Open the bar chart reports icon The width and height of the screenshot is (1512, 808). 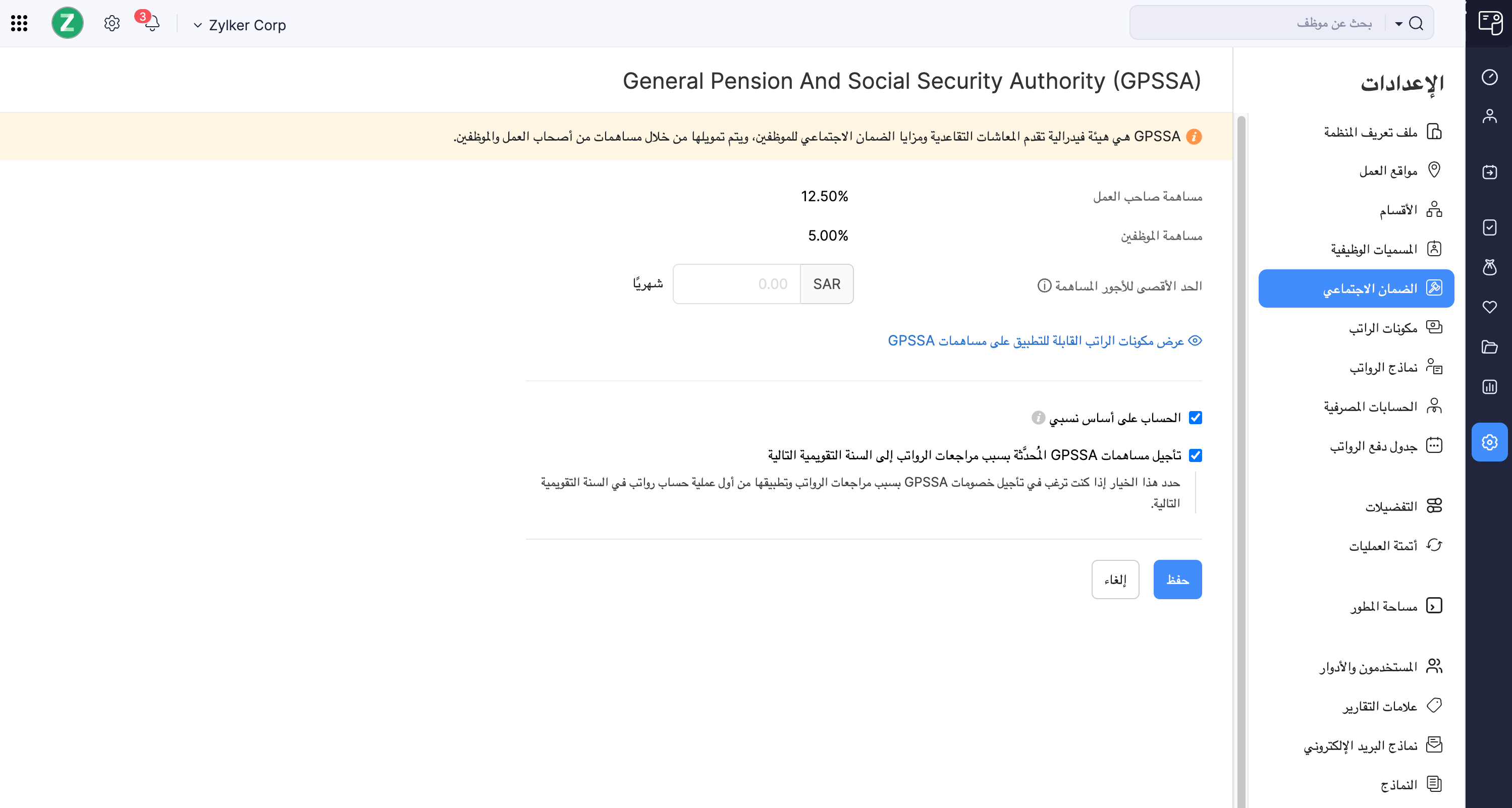click(1489, 386)
